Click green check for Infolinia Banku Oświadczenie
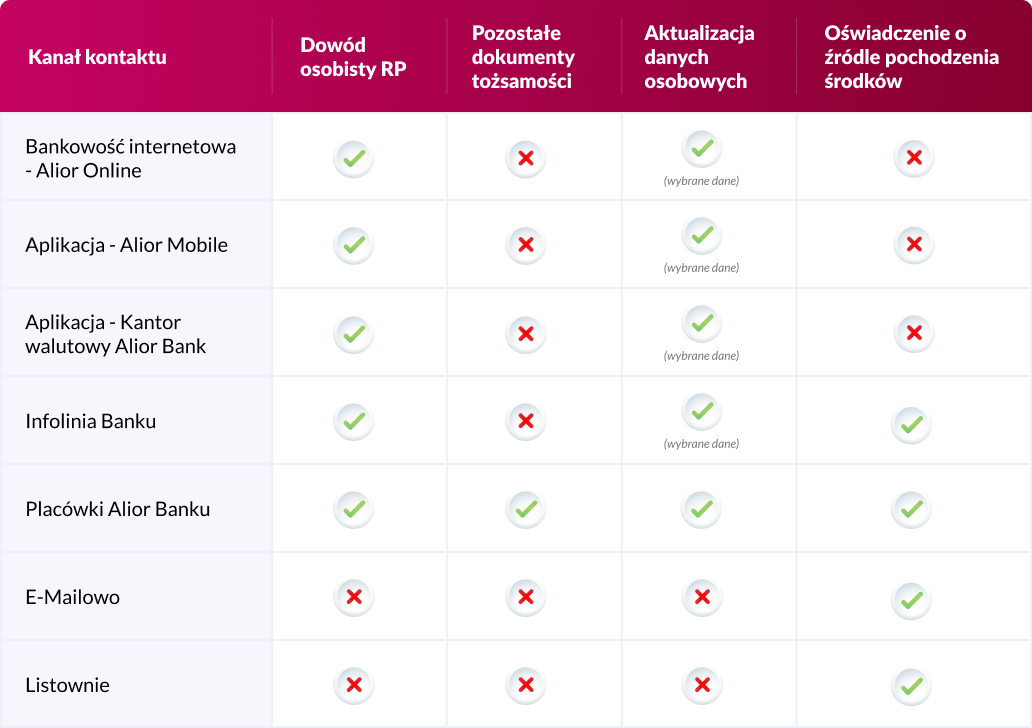This screenshot has height=728, width=1032. [x=912, y=423]
